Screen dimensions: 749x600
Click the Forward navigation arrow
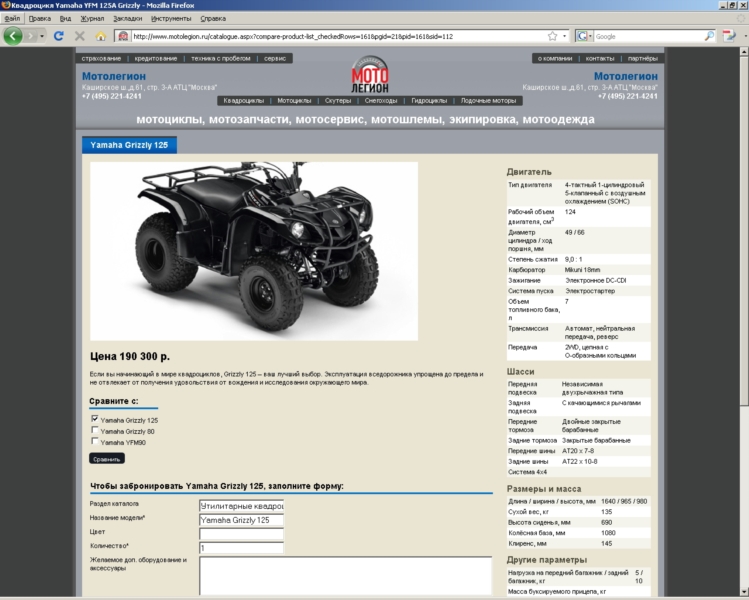coord(31,36)
